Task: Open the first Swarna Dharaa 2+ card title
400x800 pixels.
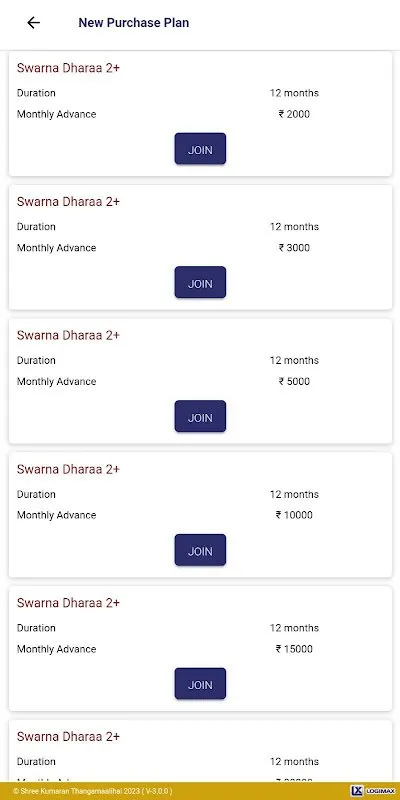Action: pyautogui.click(x=68, y=68)
